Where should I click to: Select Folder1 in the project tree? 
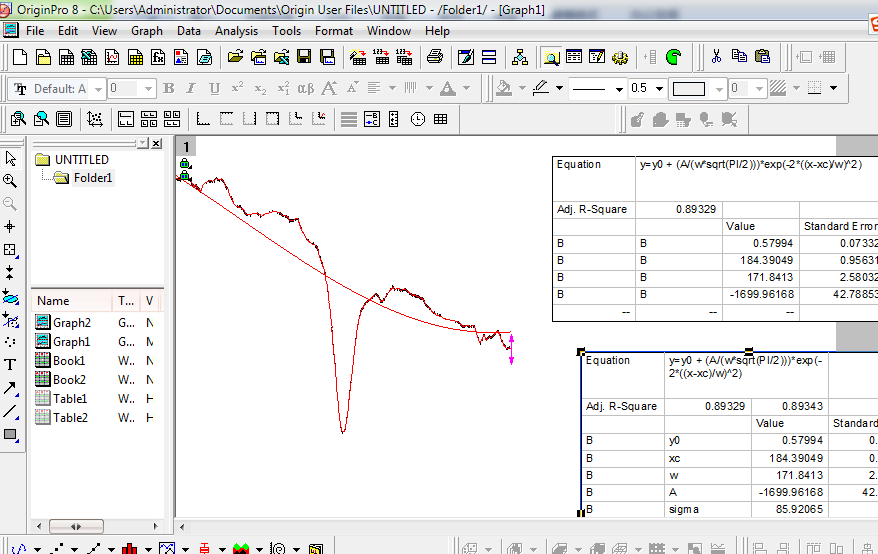click(x=93, y=178)
